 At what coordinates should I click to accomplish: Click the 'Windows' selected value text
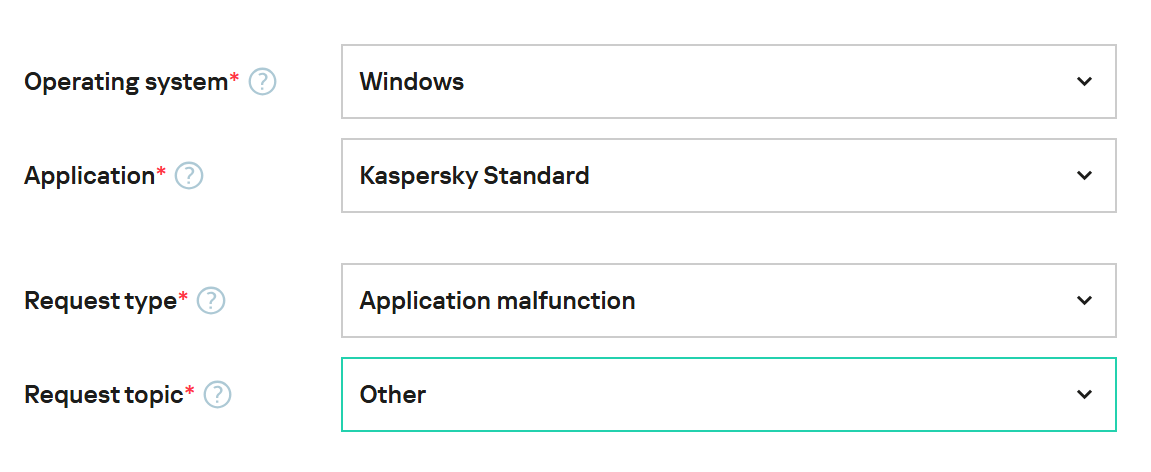412,82
